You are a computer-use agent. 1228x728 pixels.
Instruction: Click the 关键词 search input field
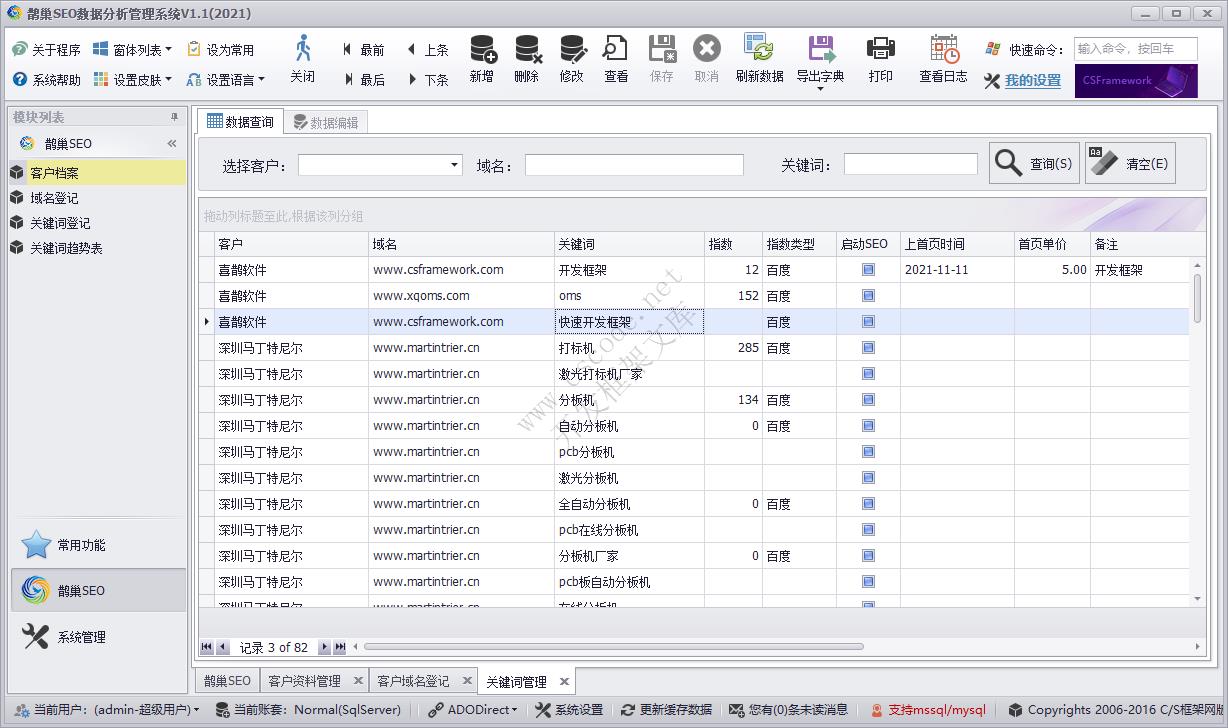click(910, 165)
